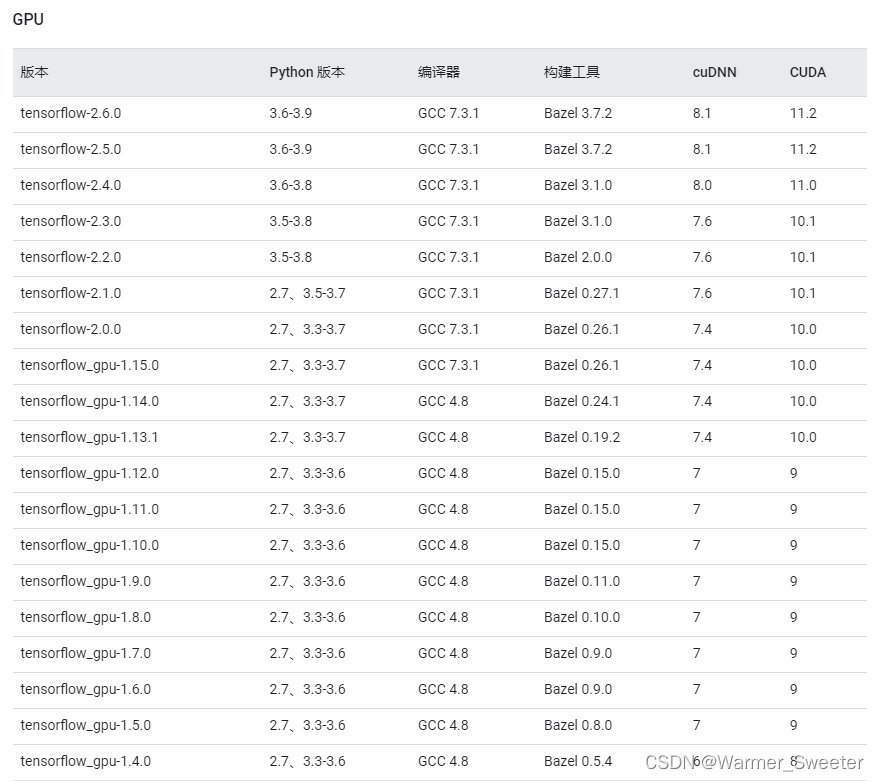This screenshot has width=879, height=781.
Task: Select the tensorflow_gpu-1.10.0 cell
Action: tap(90, 545)
